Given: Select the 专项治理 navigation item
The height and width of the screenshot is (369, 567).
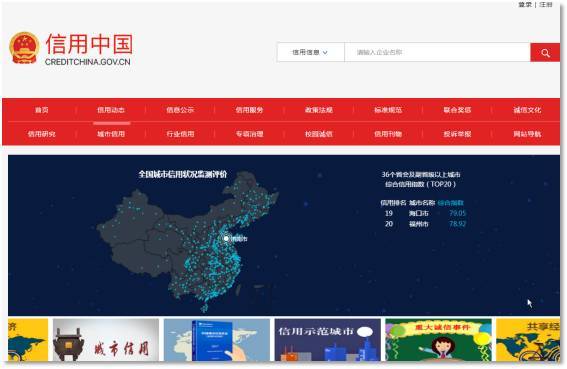Looking at the screenshot, I should (x=250, y=134).
